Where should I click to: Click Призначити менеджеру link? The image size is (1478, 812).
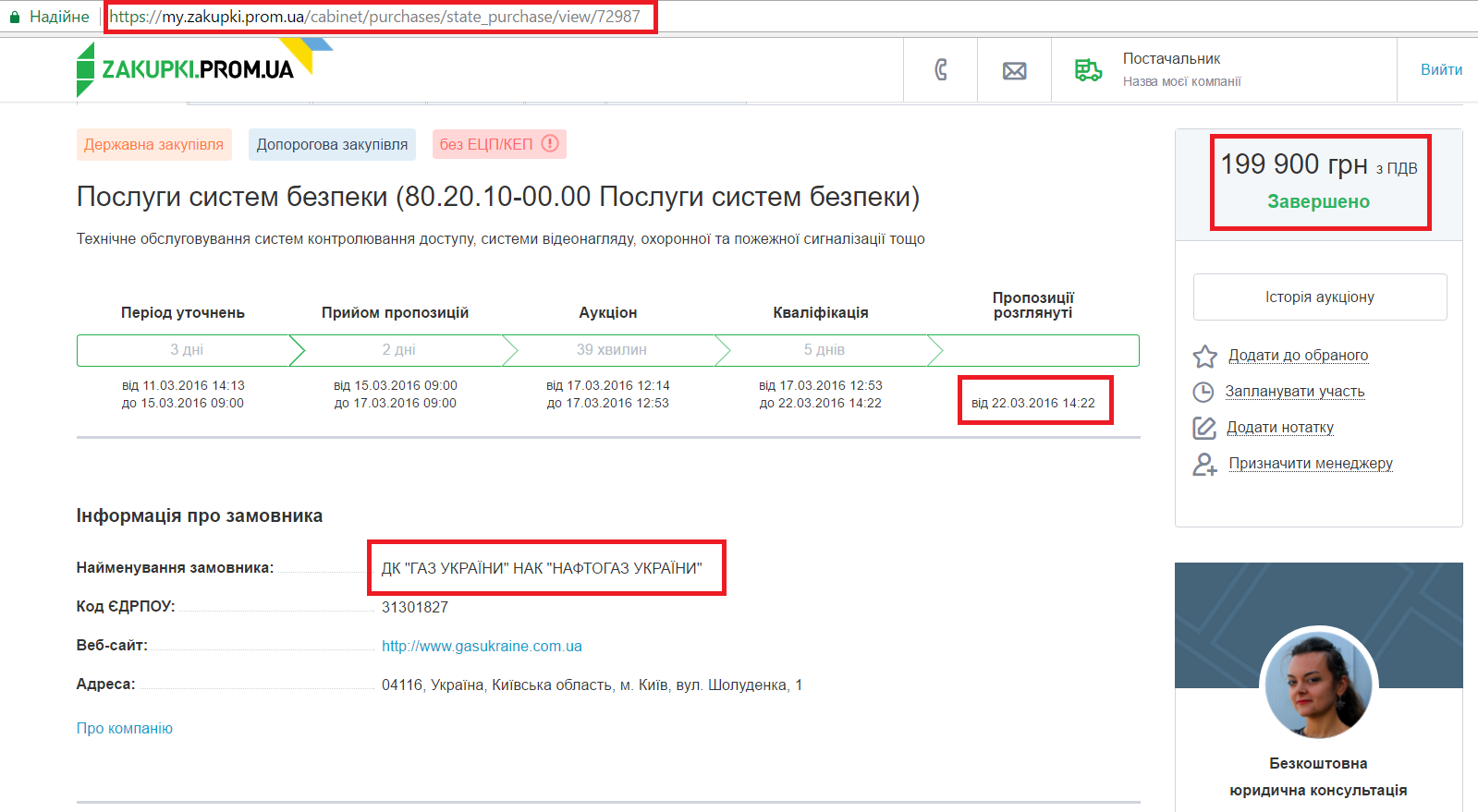click(1310, 464)
